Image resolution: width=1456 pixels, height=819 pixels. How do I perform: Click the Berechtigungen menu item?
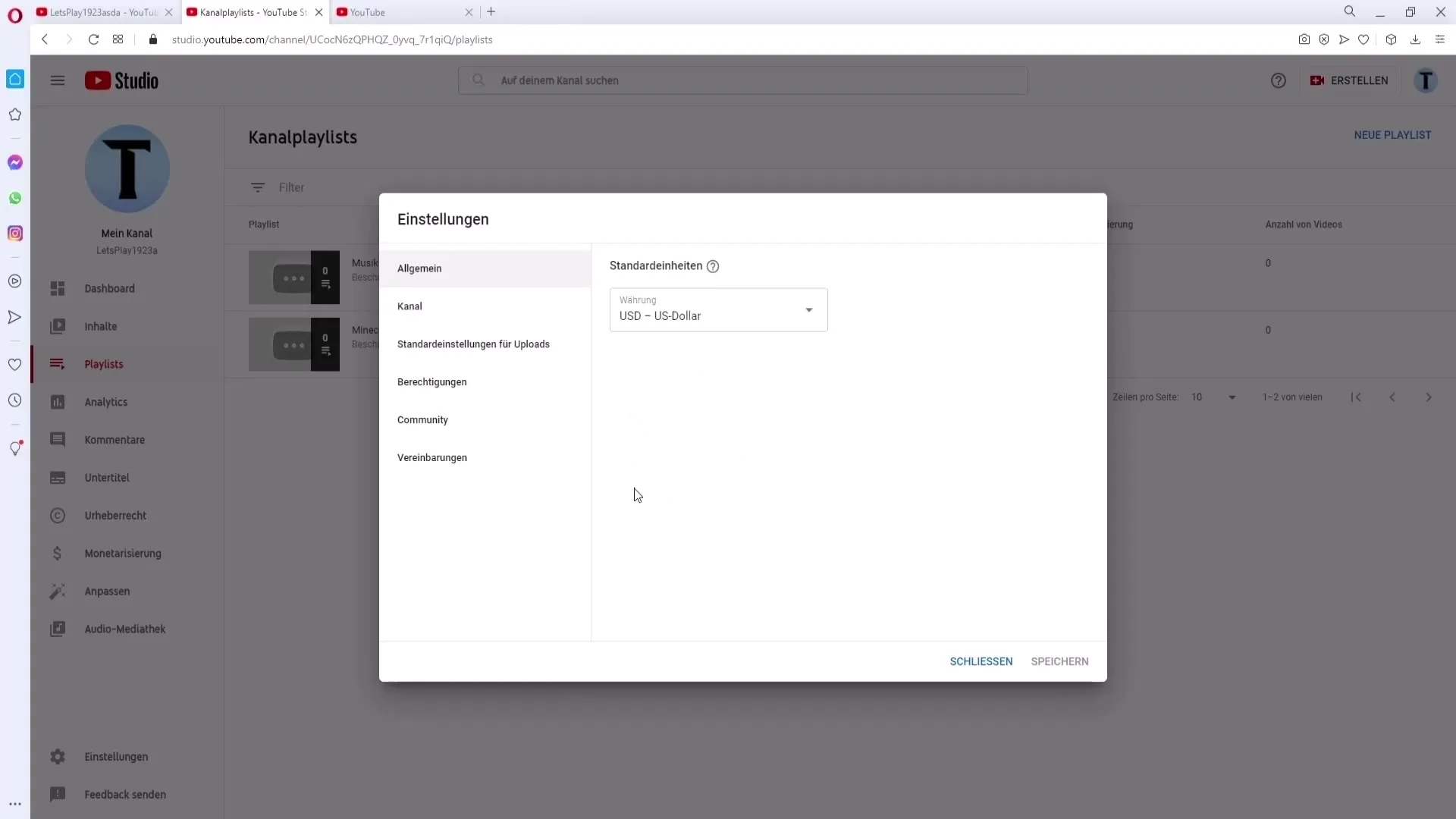(x=432, y=382)
